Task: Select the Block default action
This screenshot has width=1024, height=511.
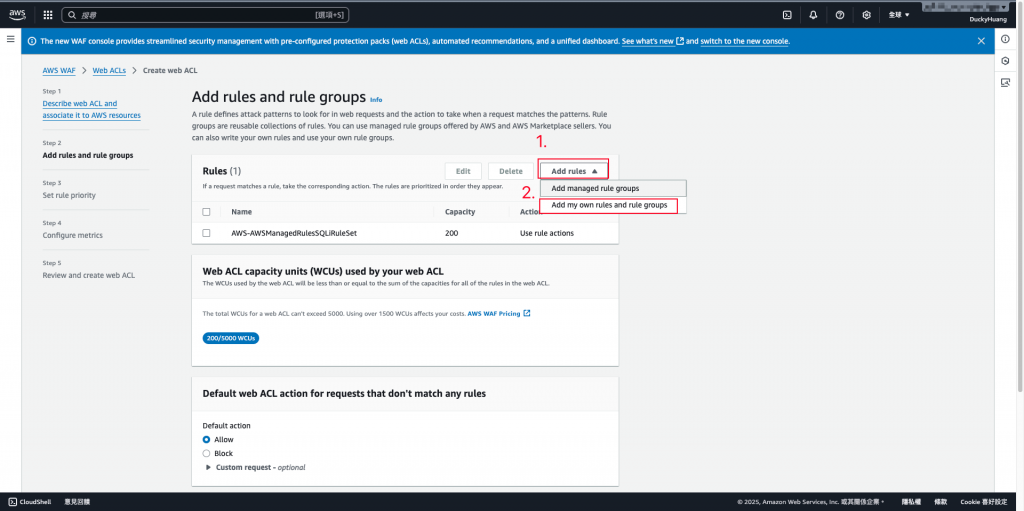Action: (x=206, y=453)
